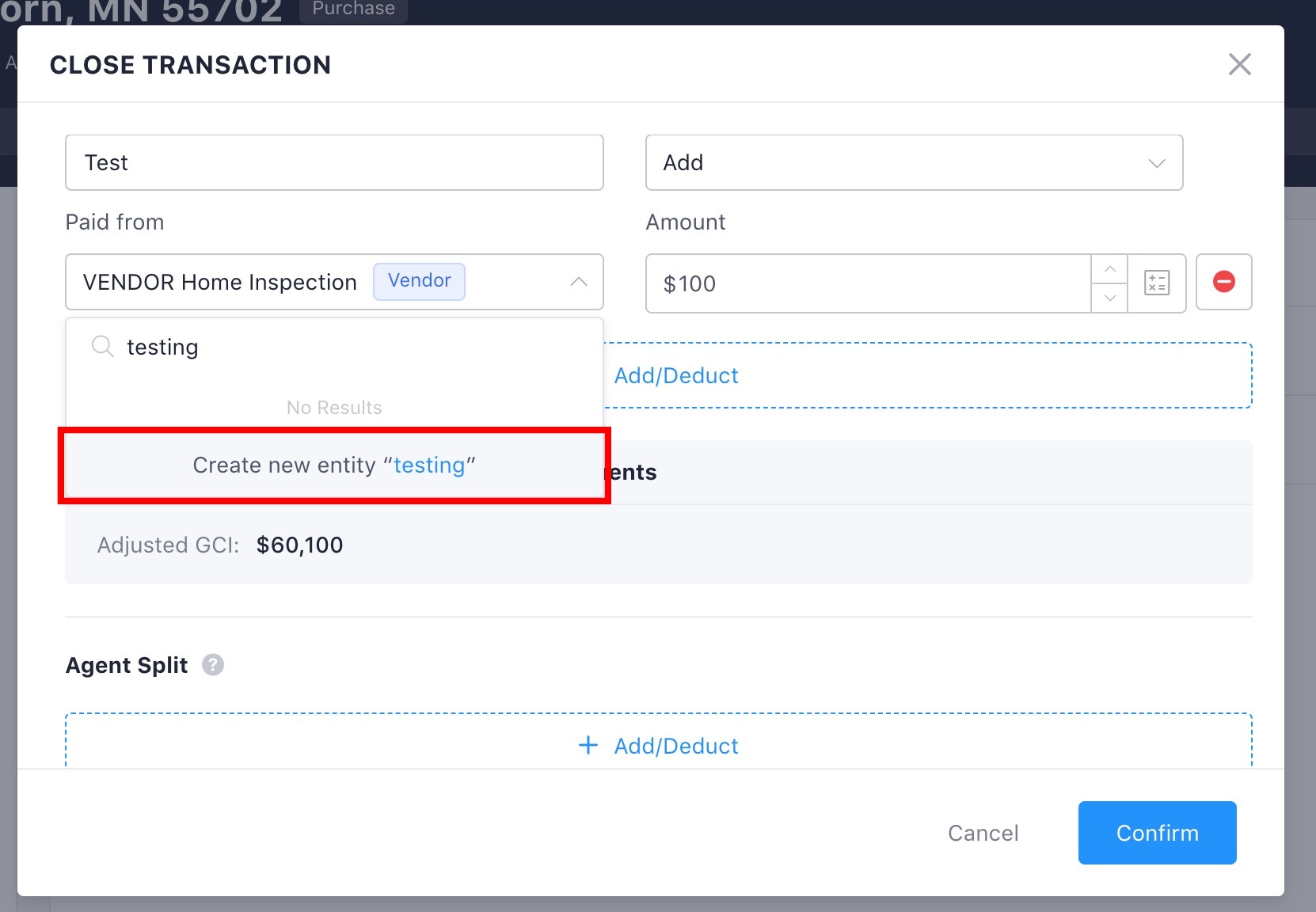Open the calculator icon next to the Amount field
Image resolution: width=1316 pixels, height=912 pixels.
pos(1157,283)
